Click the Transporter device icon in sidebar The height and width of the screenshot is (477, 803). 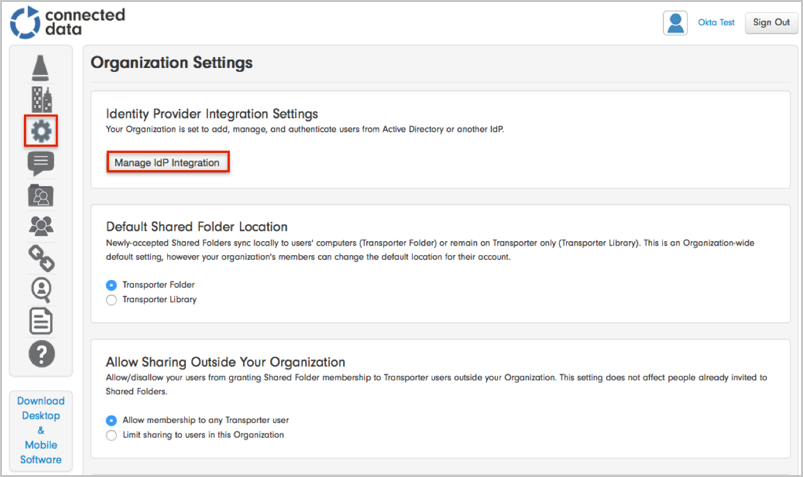41,67
